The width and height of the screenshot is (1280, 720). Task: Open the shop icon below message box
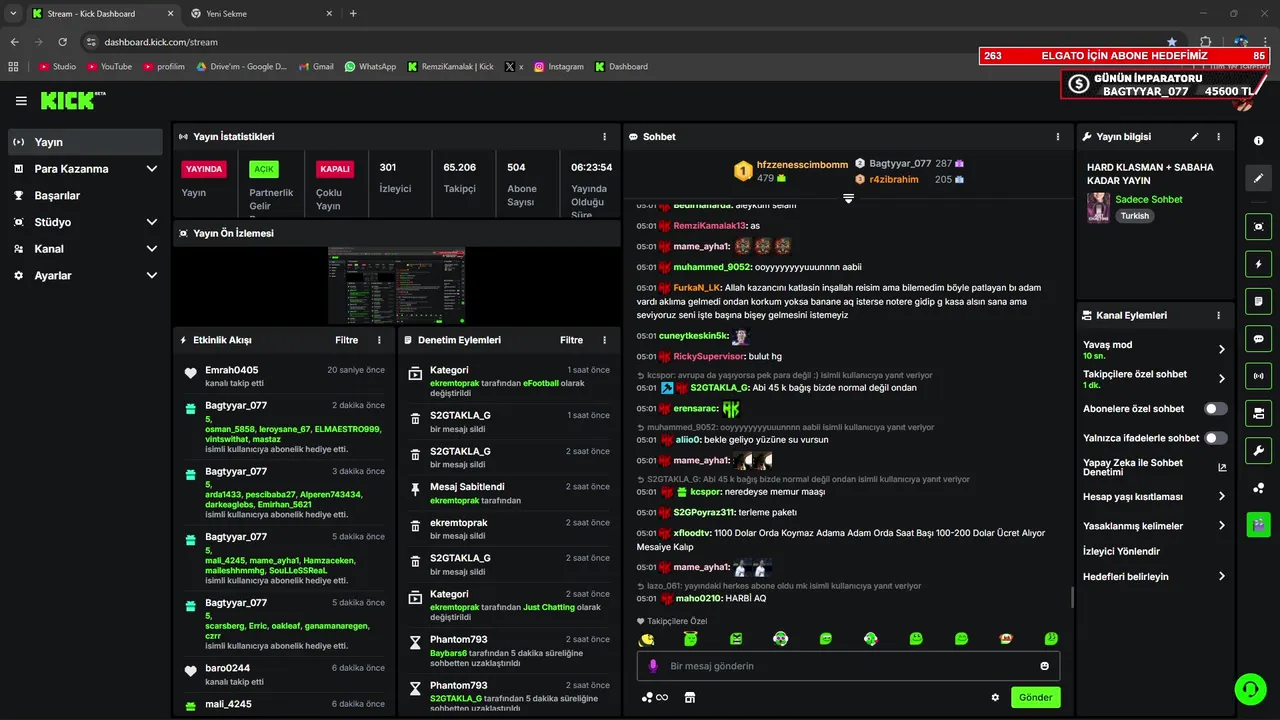point(689,698)
